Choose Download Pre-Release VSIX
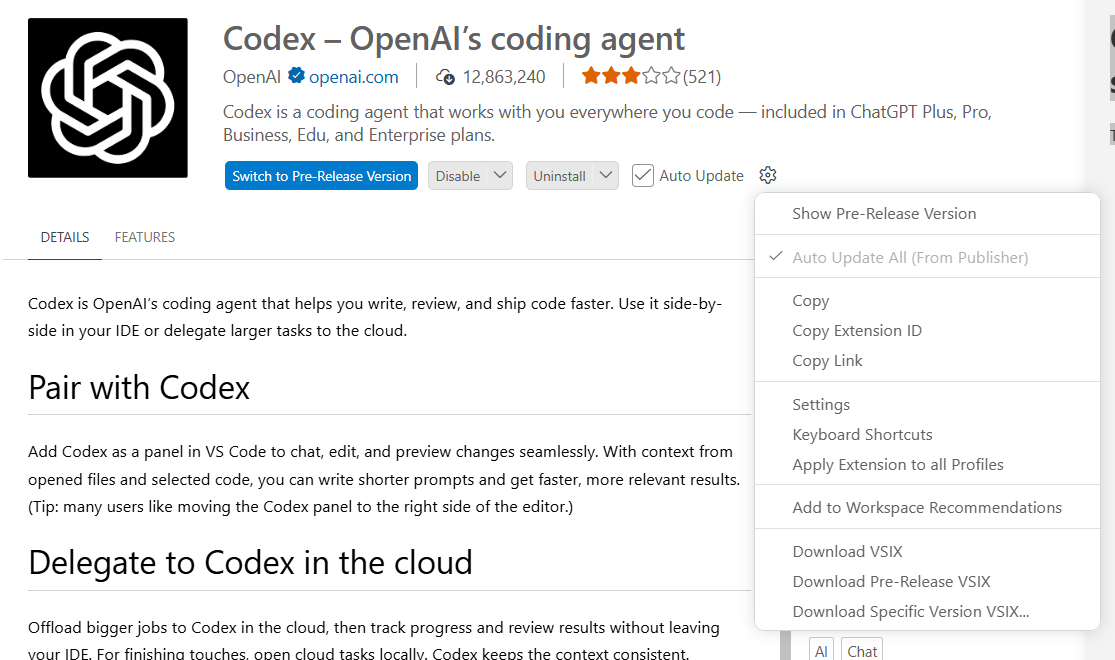This screenshot has height=660, width=1115. pyautogui.click(x=927, y=581)
